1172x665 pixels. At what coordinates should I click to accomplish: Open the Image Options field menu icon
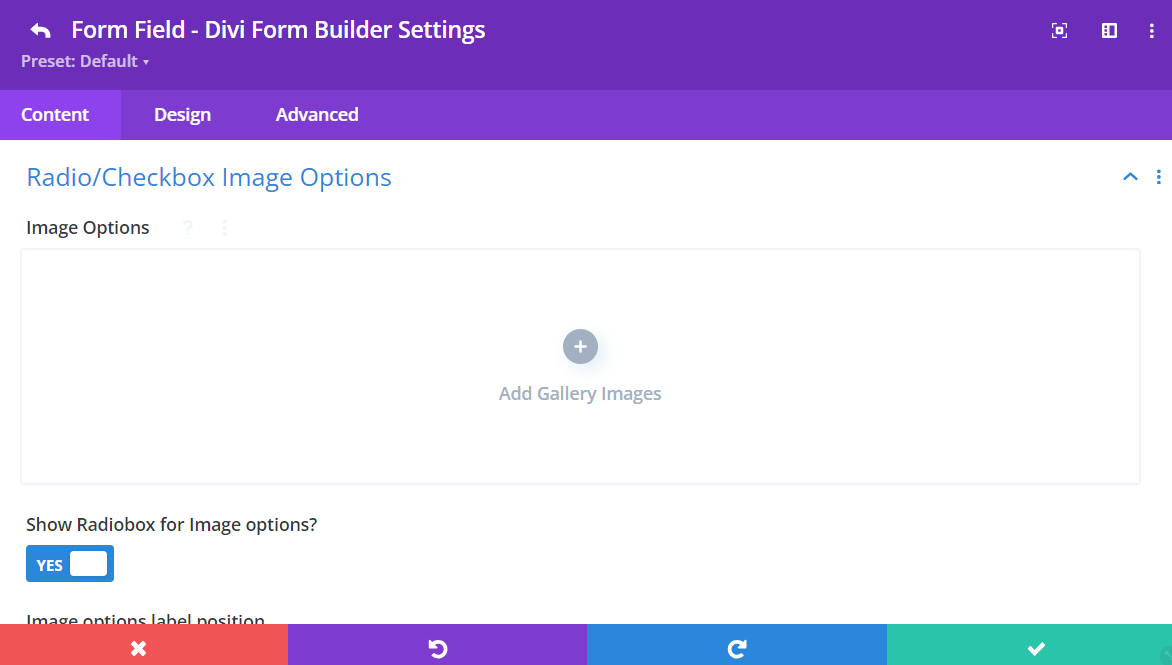224,228
